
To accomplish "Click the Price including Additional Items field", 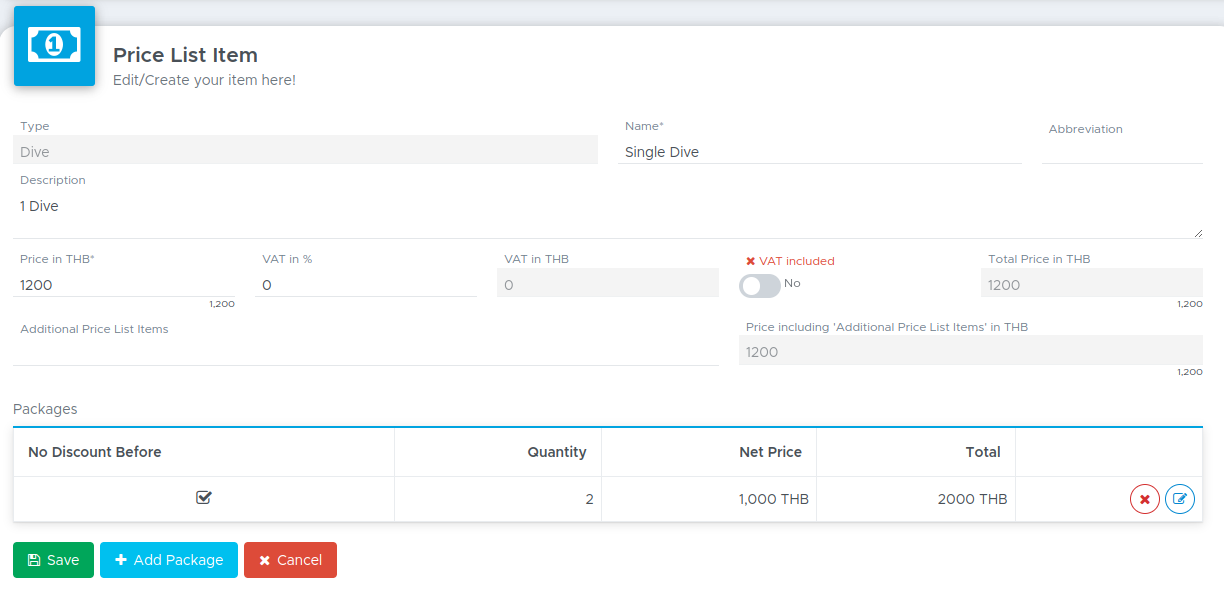I will pyautogui.click(x=971, y=350).
